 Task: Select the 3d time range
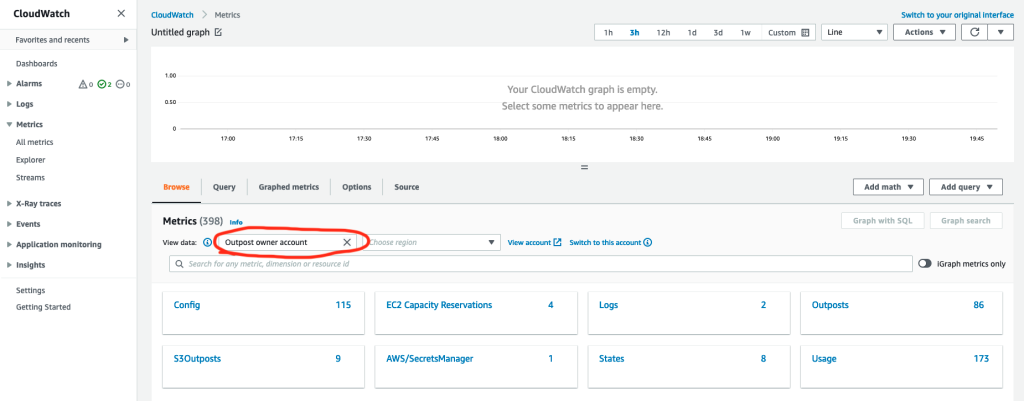pos(718,33)
